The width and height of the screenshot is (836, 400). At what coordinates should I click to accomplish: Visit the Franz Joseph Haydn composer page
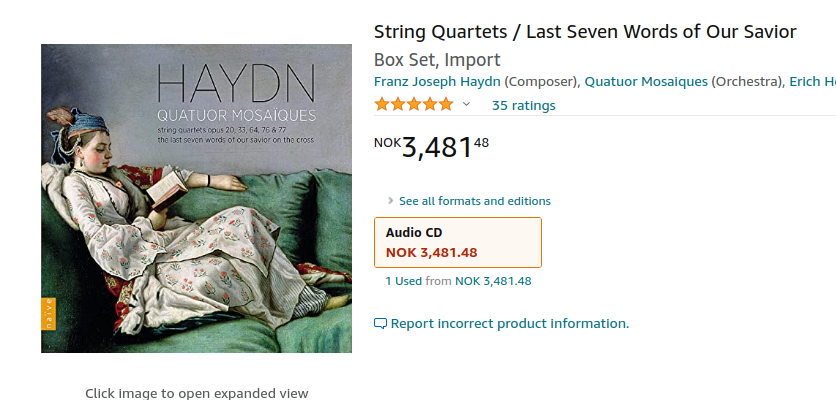437,81
